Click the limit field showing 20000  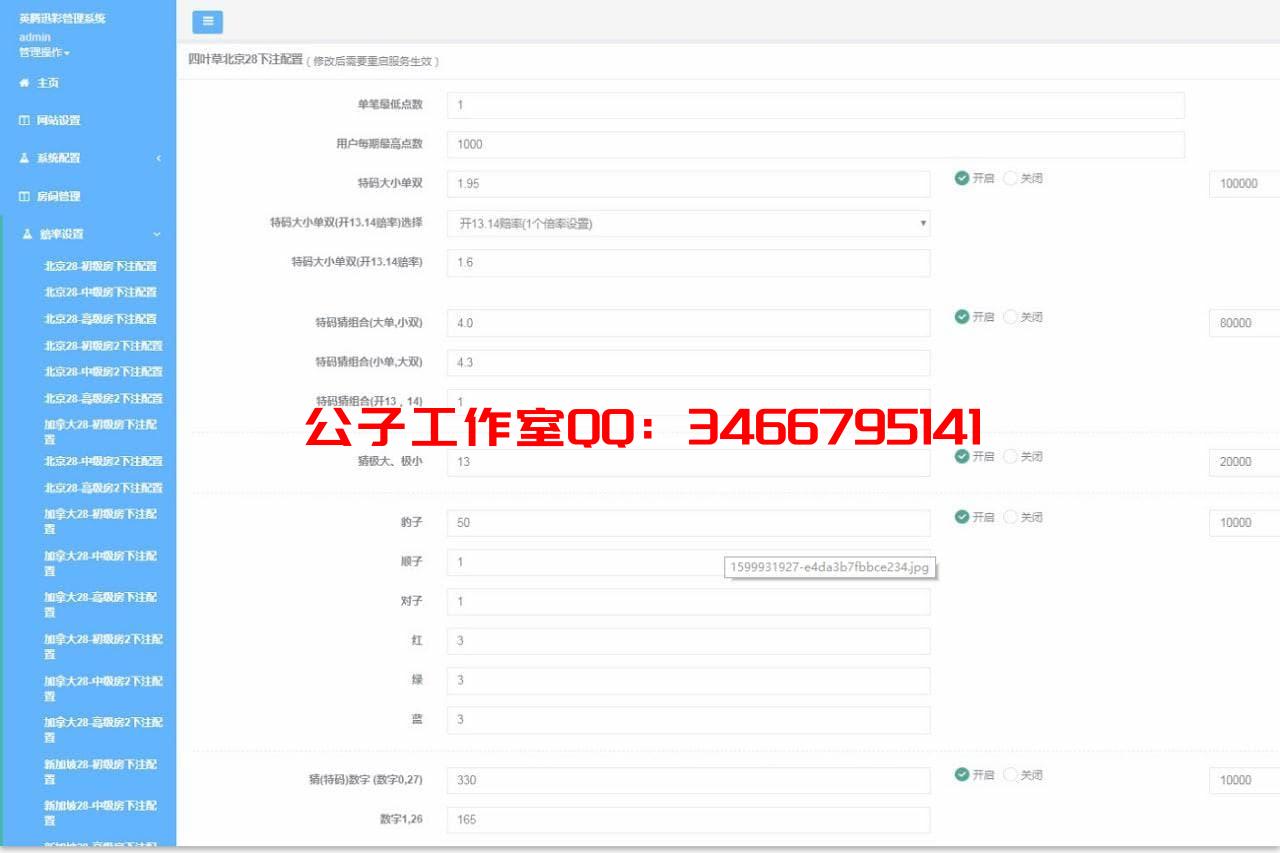[x=1244, y=462]
